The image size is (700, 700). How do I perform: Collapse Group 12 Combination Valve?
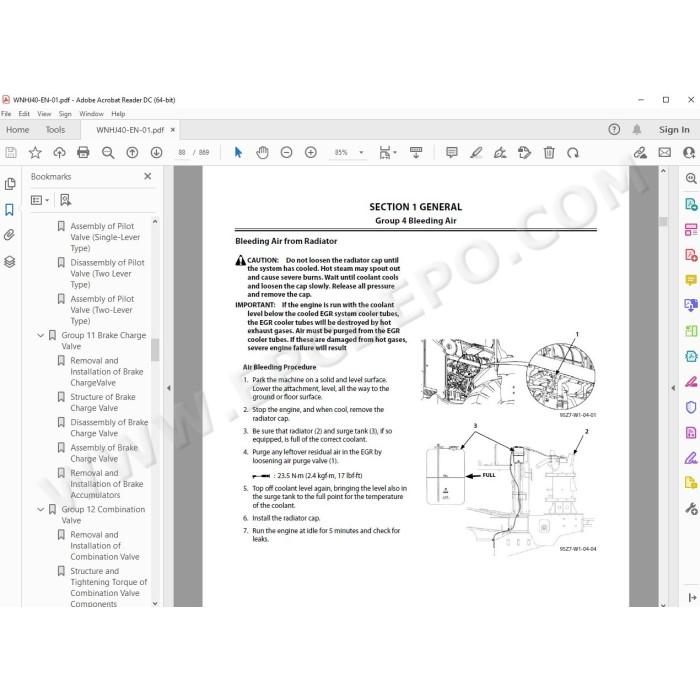pos(41,509)
